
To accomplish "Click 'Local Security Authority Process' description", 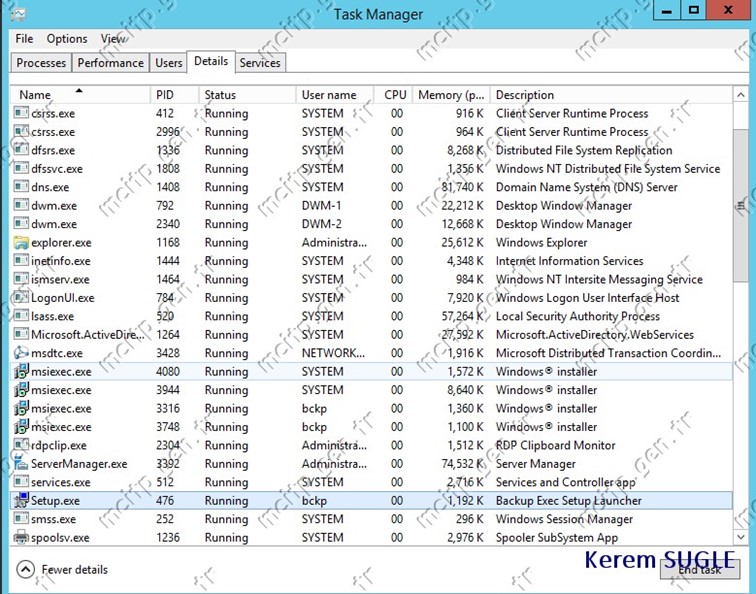I will (578, 316).
